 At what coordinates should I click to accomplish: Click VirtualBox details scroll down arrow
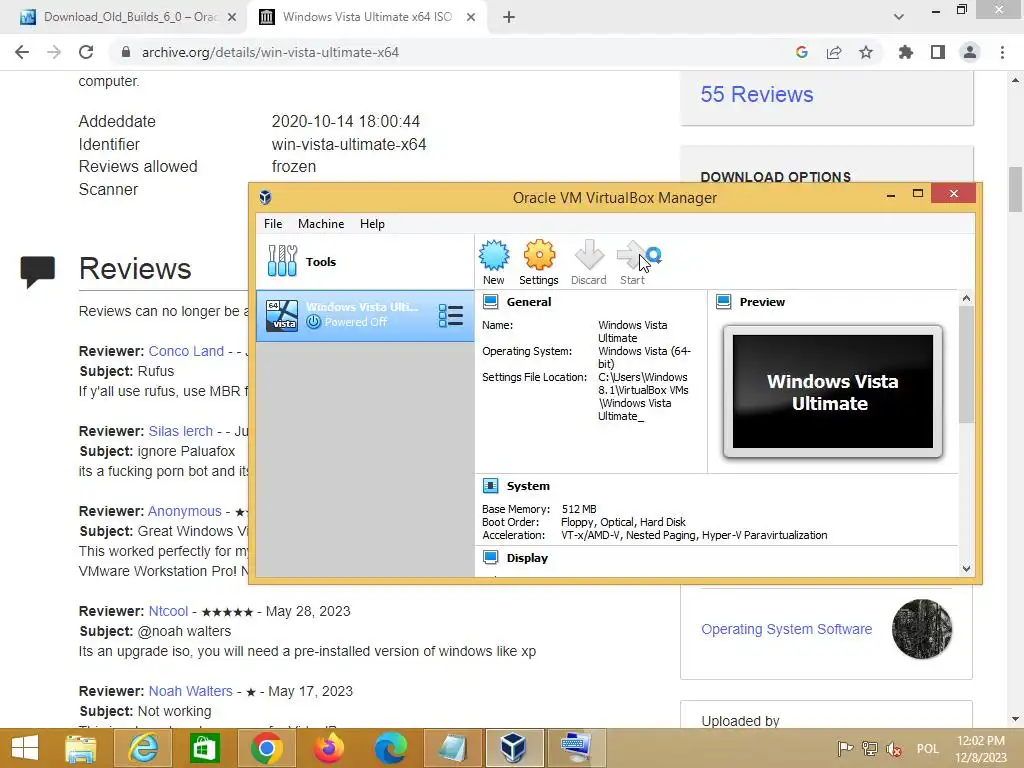(966, 569)
